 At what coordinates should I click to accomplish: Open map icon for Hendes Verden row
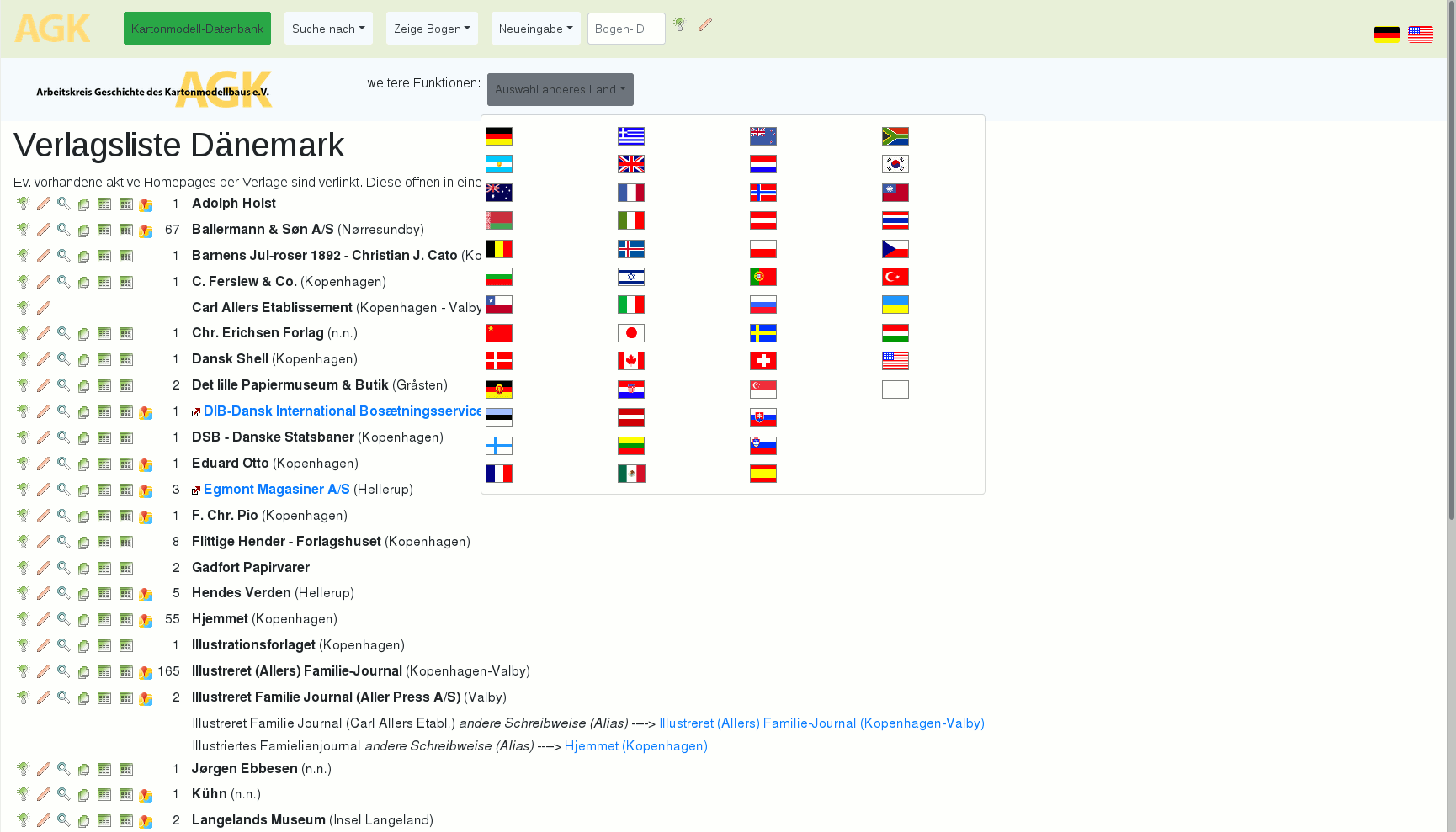pos(146,594)
